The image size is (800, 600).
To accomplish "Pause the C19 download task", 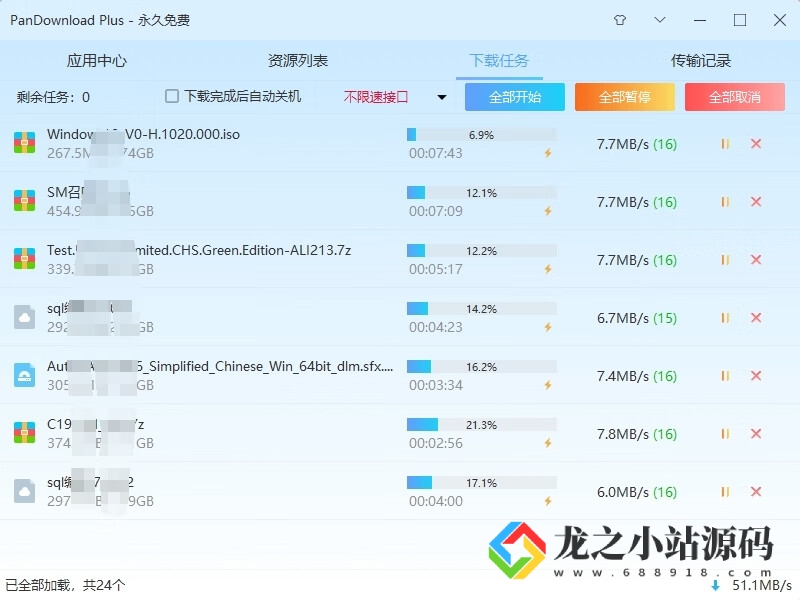I will (725, 434).
